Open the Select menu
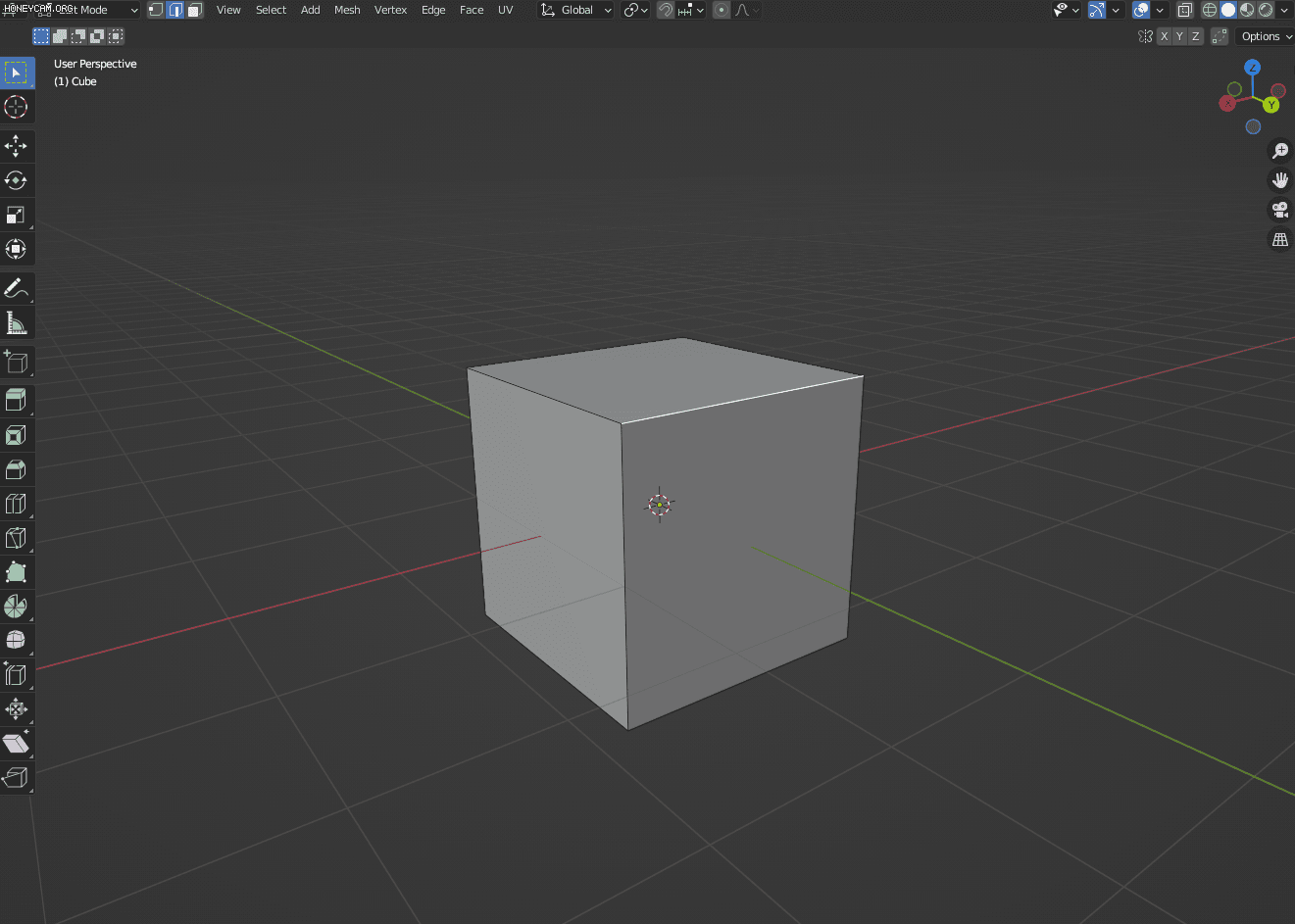 pos(272,10)
